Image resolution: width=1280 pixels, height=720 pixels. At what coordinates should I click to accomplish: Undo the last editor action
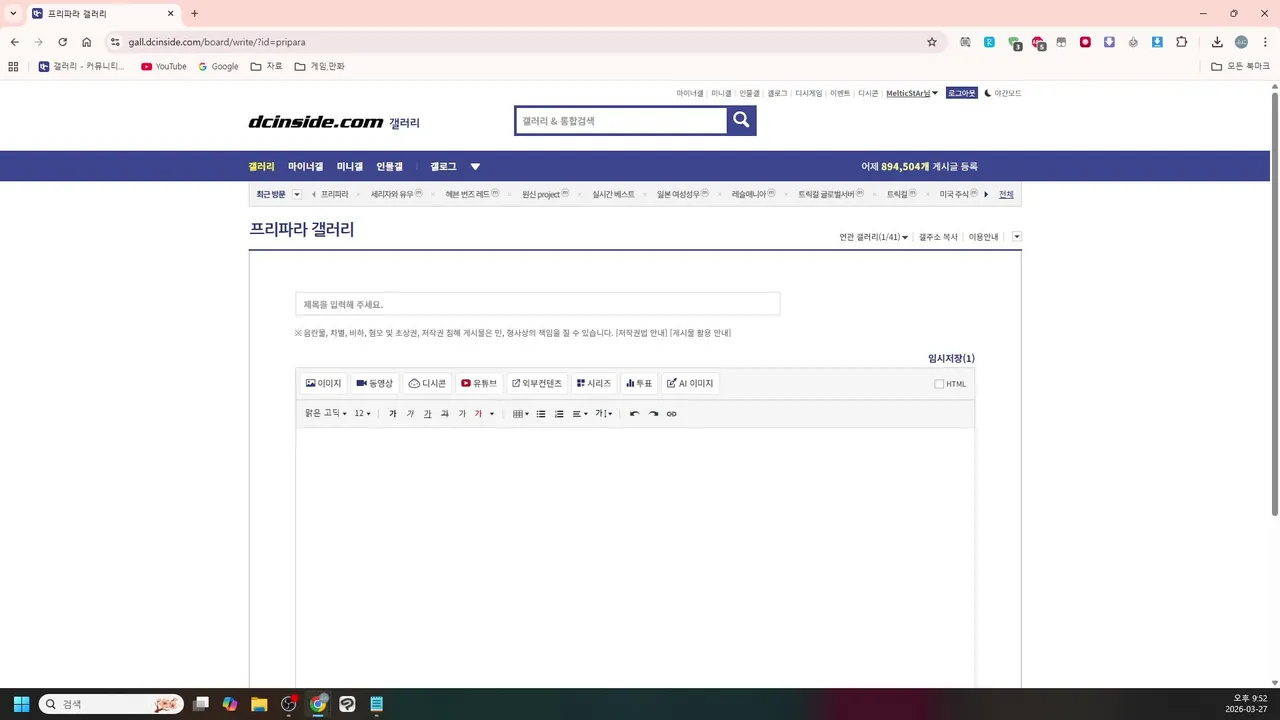point(634,414)
